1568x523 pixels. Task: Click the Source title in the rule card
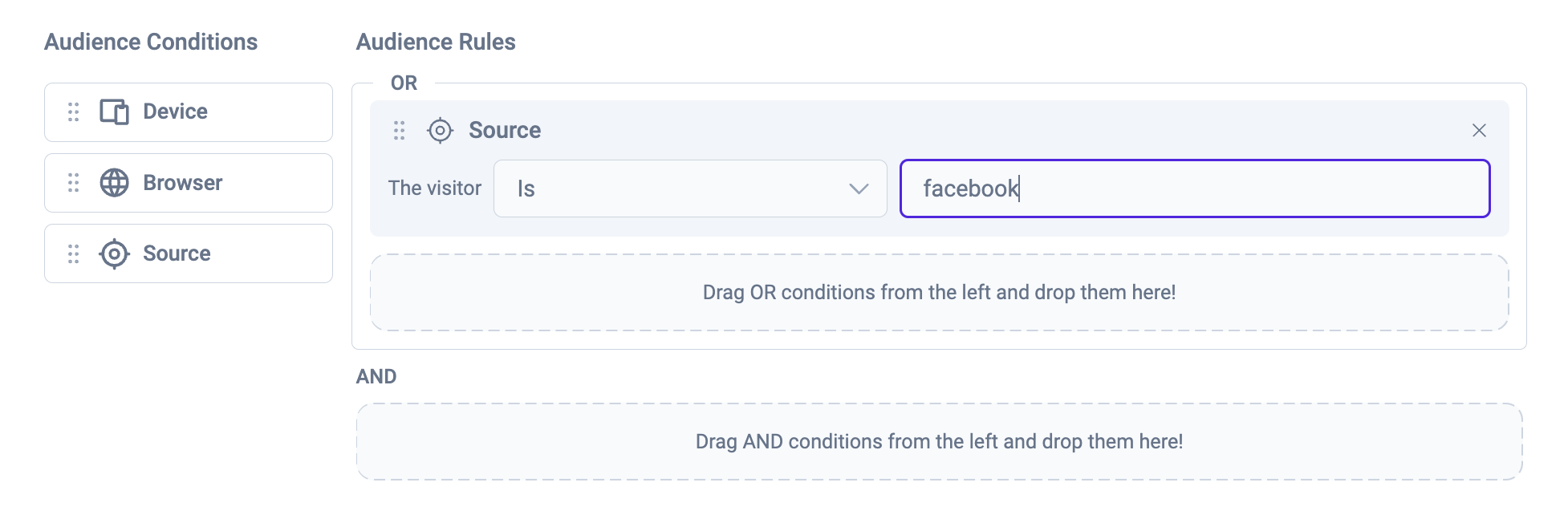(x=505, y=130)
